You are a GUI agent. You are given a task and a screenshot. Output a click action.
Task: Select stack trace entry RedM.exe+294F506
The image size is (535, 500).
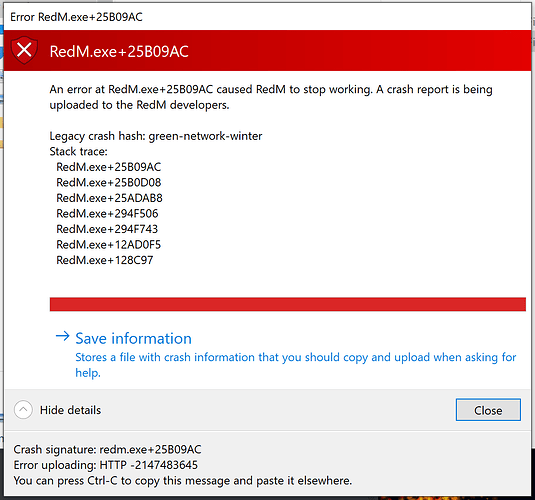pos(107,213)
